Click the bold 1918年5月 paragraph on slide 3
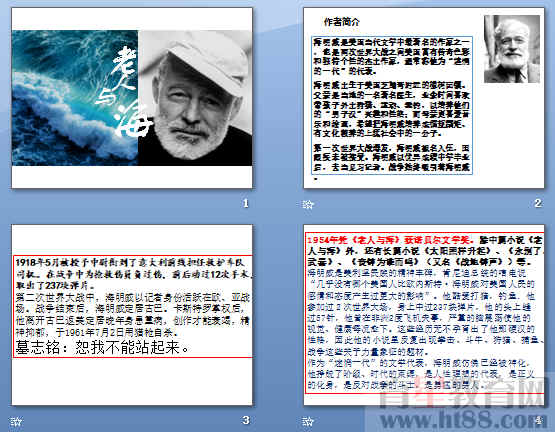This screenshot has width=555, height=432. [x=135, y=274]
